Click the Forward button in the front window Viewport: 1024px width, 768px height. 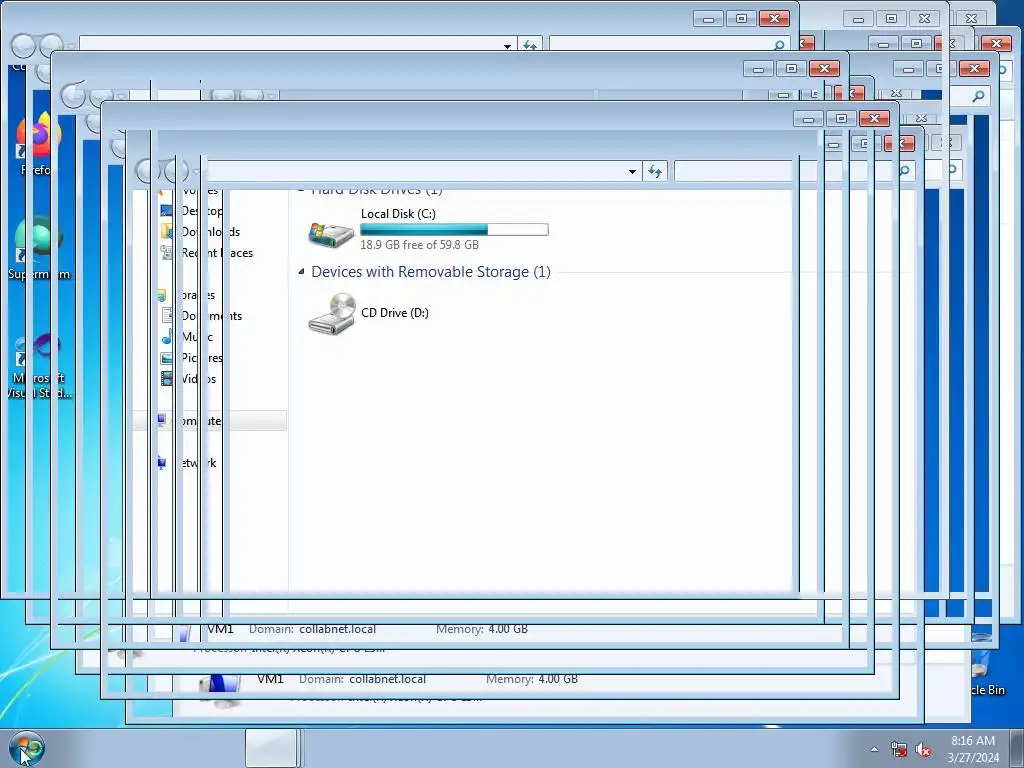[x=176, y=171]
